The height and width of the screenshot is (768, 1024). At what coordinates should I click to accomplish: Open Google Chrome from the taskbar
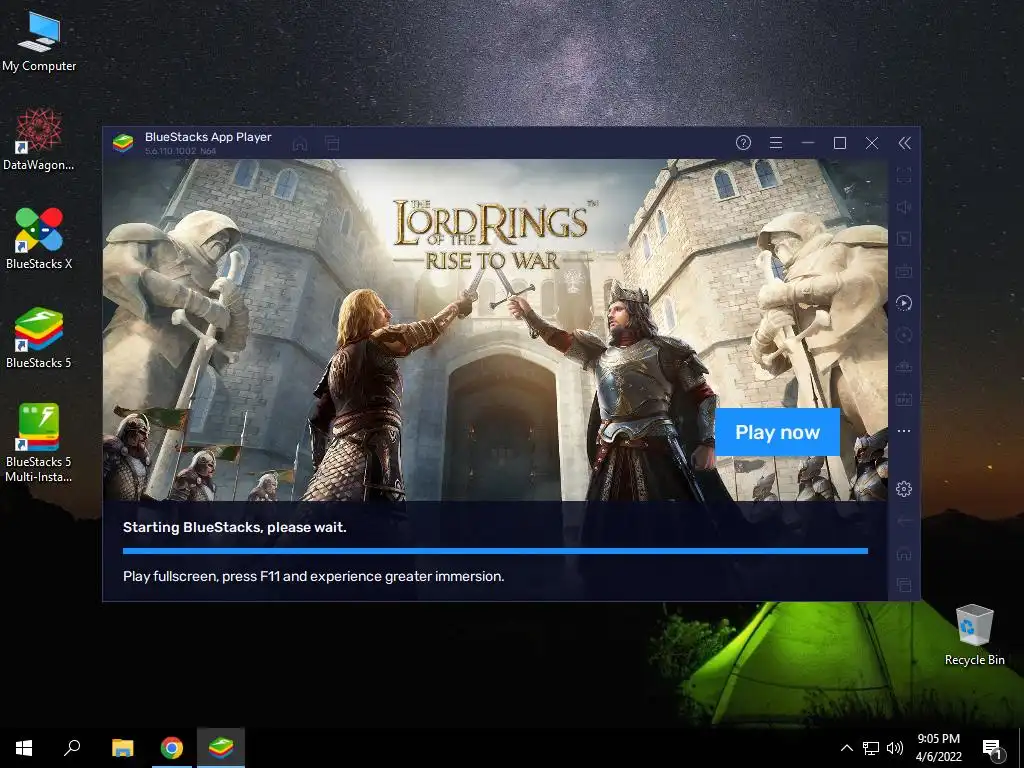tap(172, 748)
